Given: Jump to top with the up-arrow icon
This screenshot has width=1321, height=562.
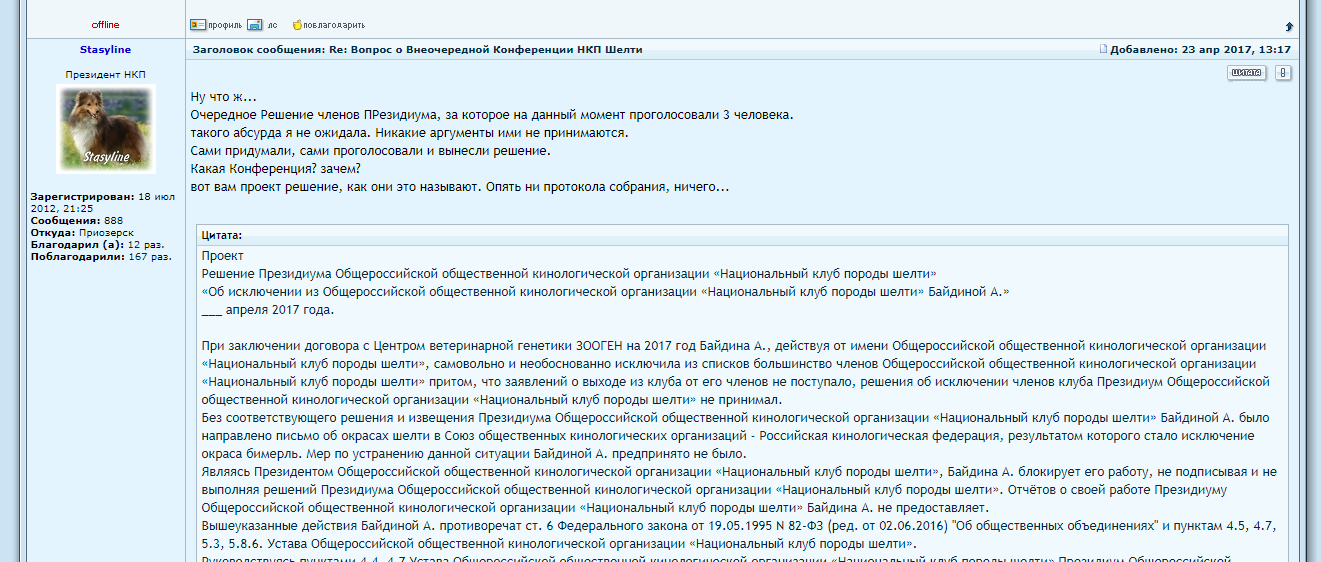Looking at the screenshot, I should [1289, 26].
